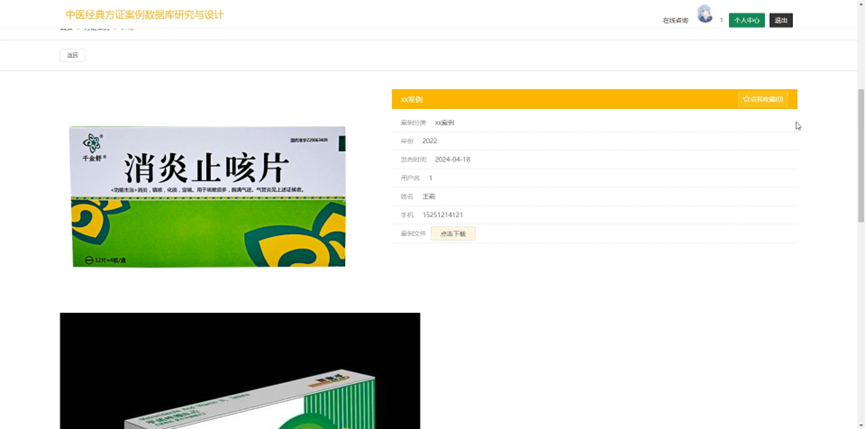
Task: Click the site title 中医经典方证案例数据库研究与设计
Action: click(x=145, y=15)
